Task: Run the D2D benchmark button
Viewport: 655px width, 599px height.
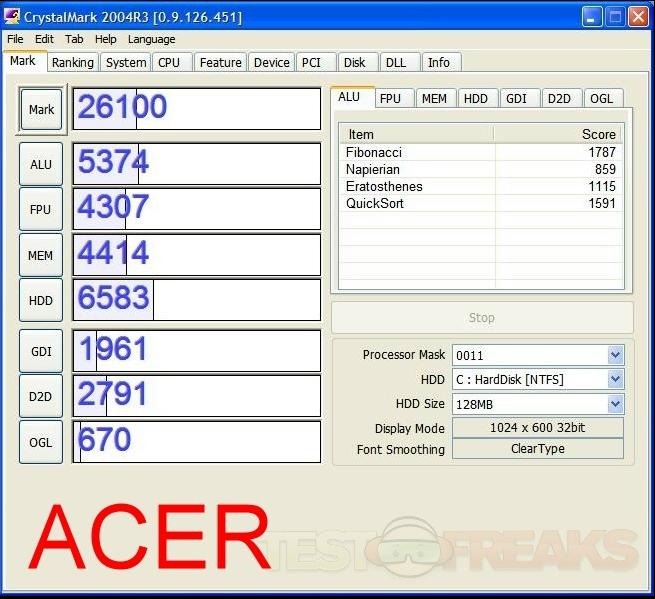Action: click(41, 396)
